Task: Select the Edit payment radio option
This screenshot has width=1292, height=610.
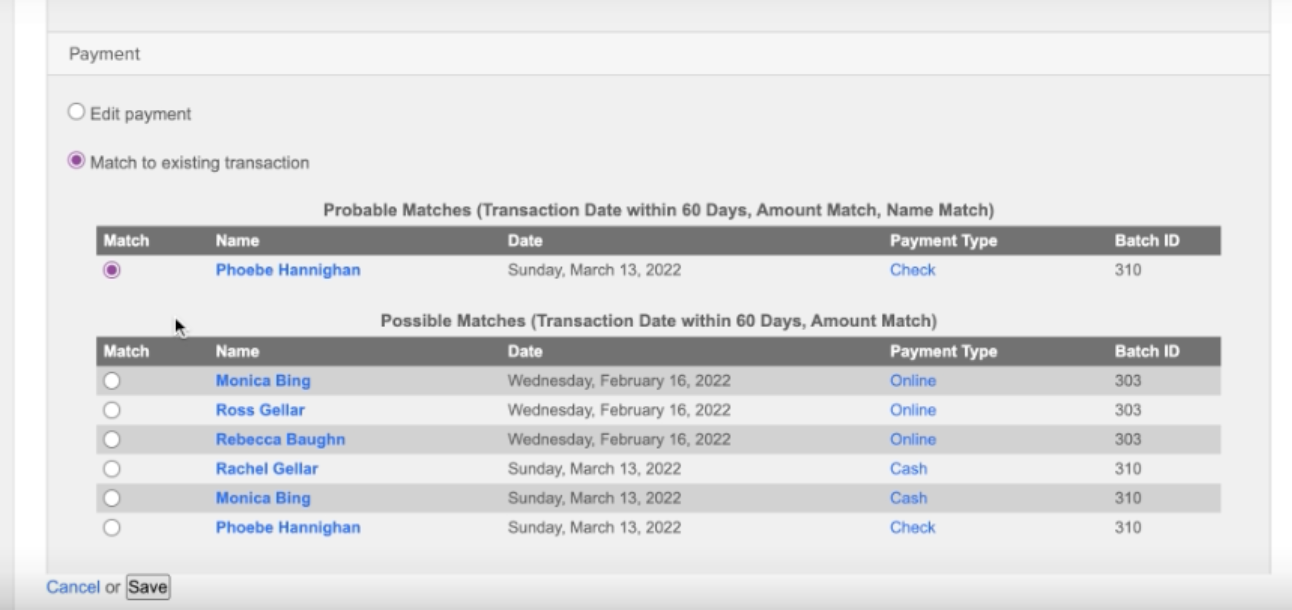Action: pyautogui.click(x=76, y=113)
